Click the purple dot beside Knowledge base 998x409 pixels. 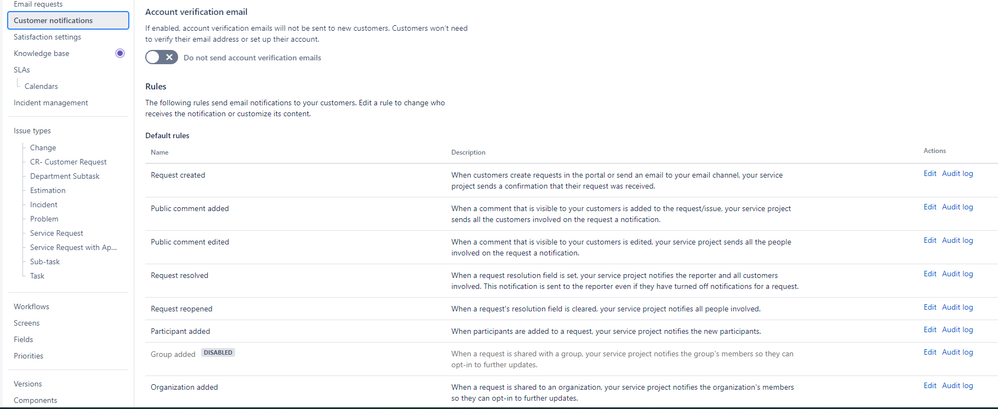pyautogui.click(x=120, y=53)
